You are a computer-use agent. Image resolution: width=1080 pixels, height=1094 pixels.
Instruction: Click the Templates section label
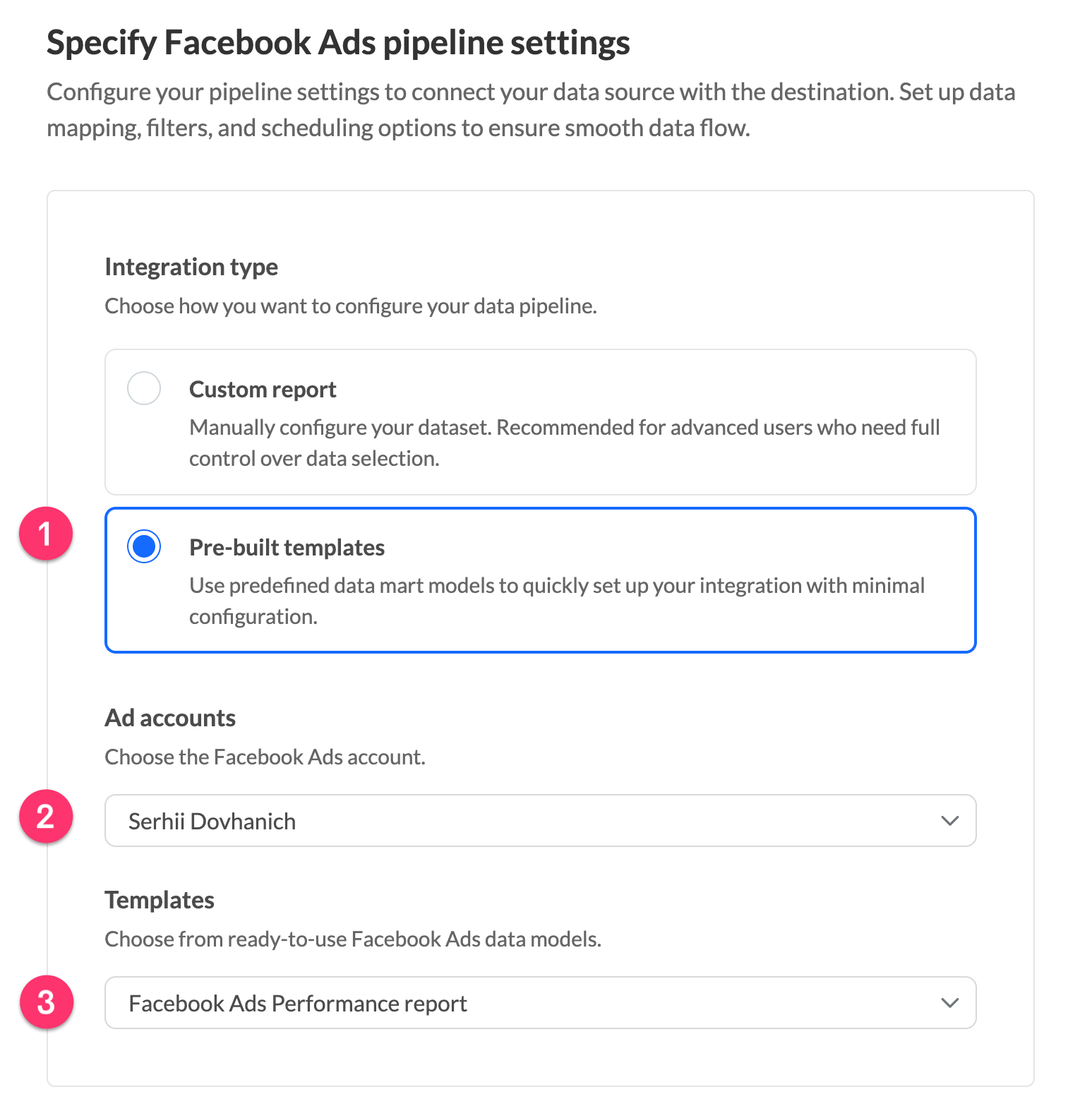pos(159,899)
